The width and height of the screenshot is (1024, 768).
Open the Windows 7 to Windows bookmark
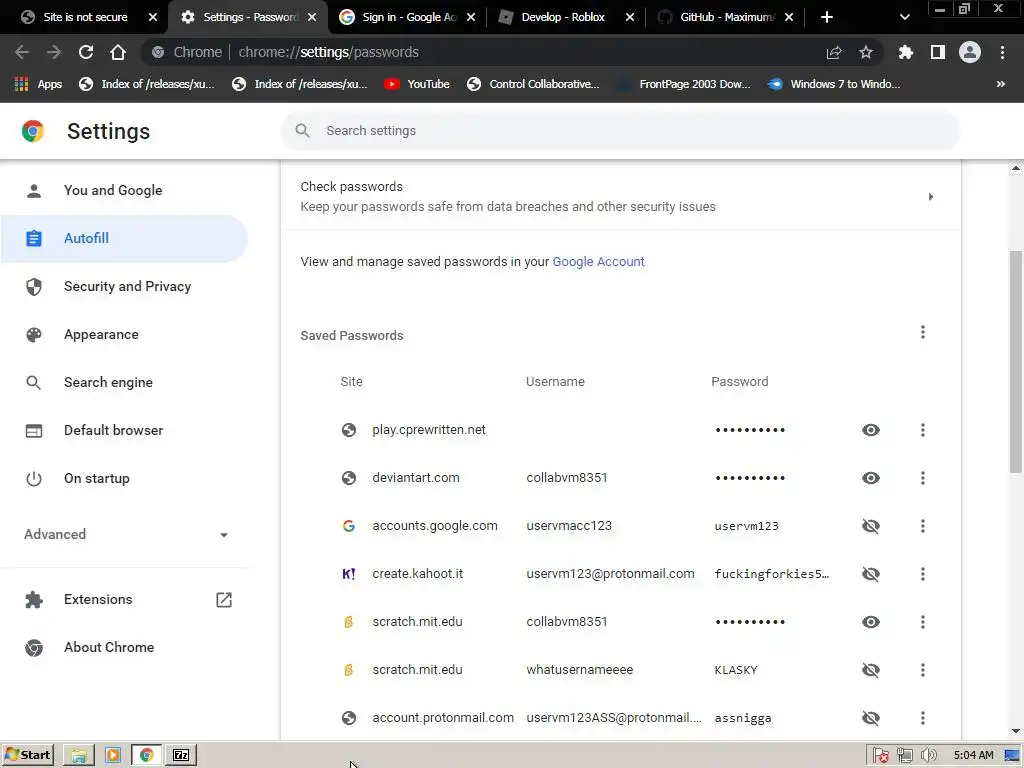[834, 84]
